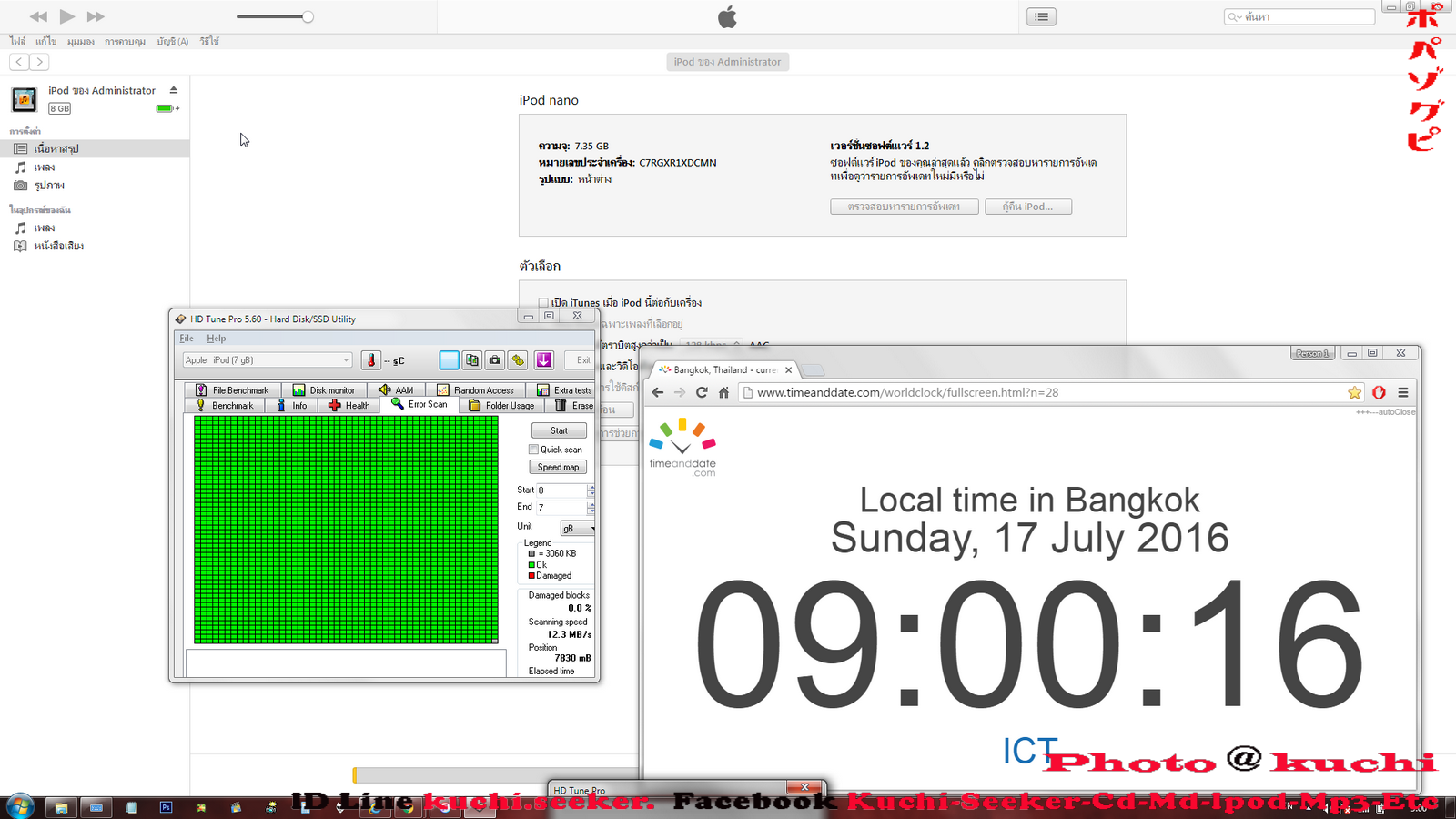1456x819 pixels.
Task: Click Start button in HD Tune Error Scan
Action: point(559,430)
